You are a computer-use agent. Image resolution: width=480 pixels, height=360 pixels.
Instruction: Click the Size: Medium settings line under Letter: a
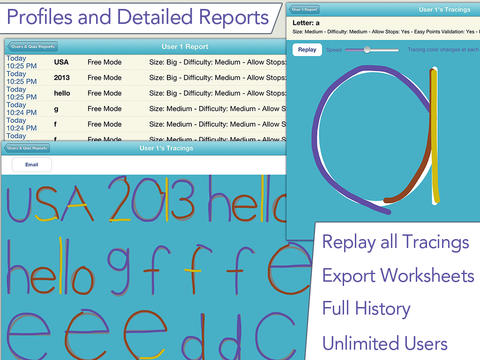click(x=386, y=32)
